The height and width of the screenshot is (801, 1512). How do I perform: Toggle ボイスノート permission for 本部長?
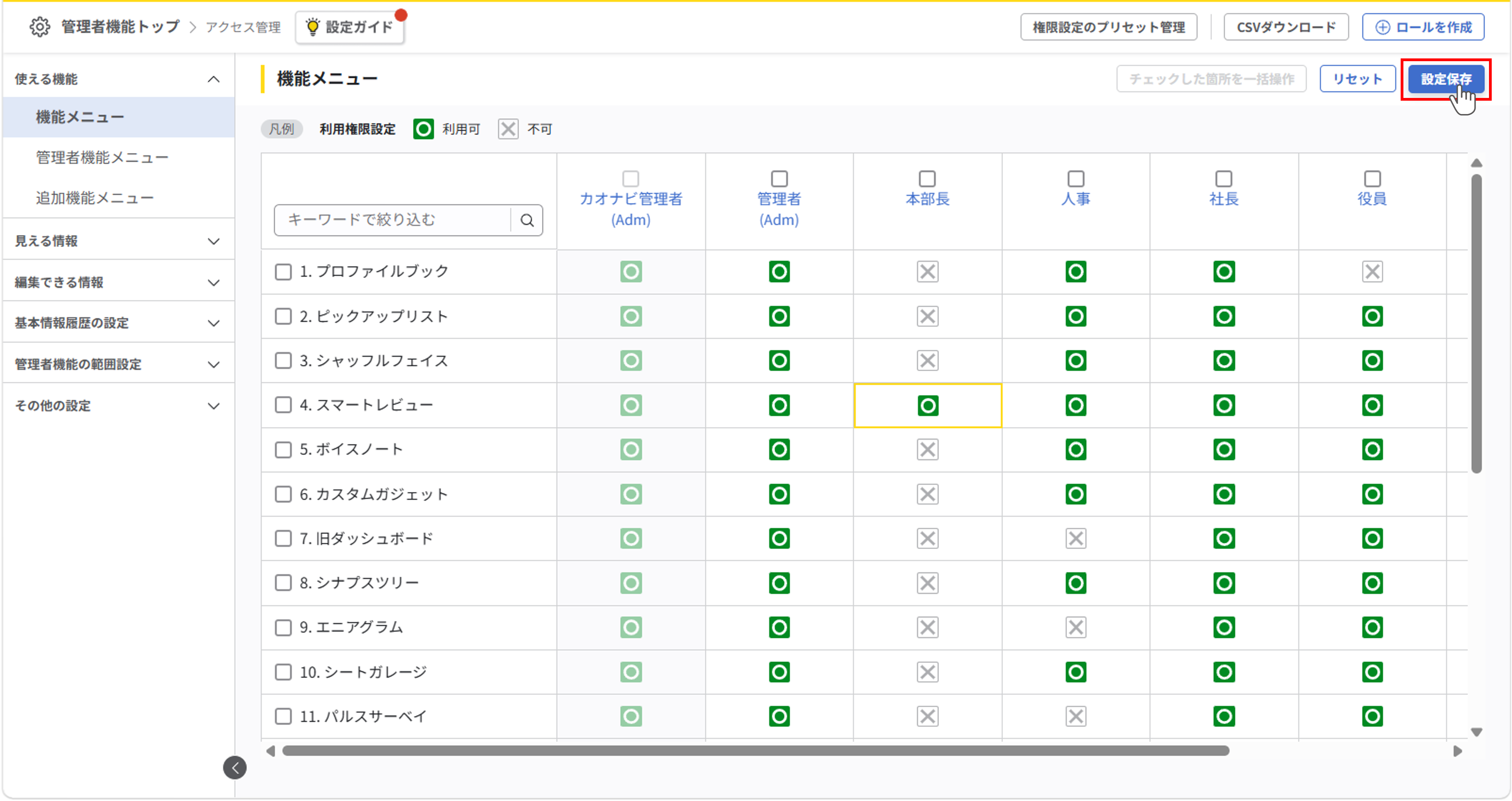pyautogui.click(x=927, y=449)
